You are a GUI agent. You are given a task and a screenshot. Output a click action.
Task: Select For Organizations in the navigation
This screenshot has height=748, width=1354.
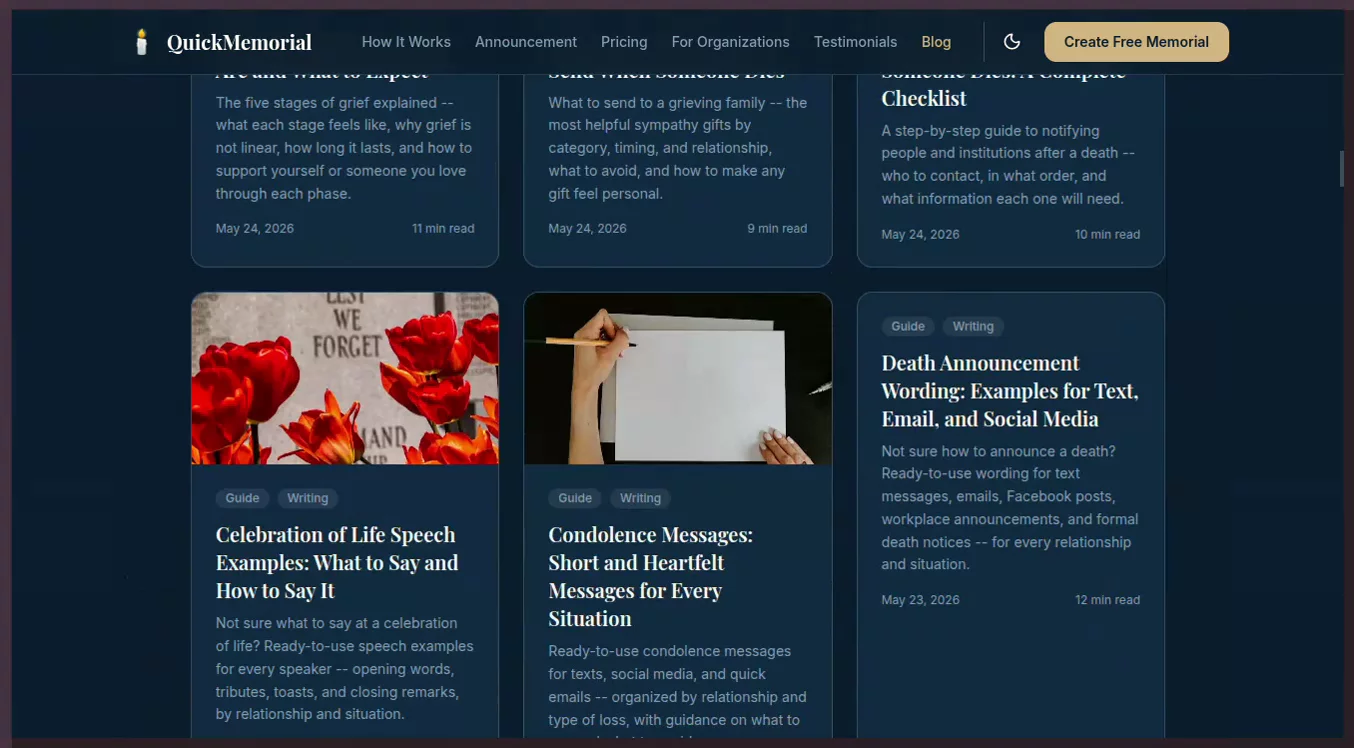(x=730, y=42)
